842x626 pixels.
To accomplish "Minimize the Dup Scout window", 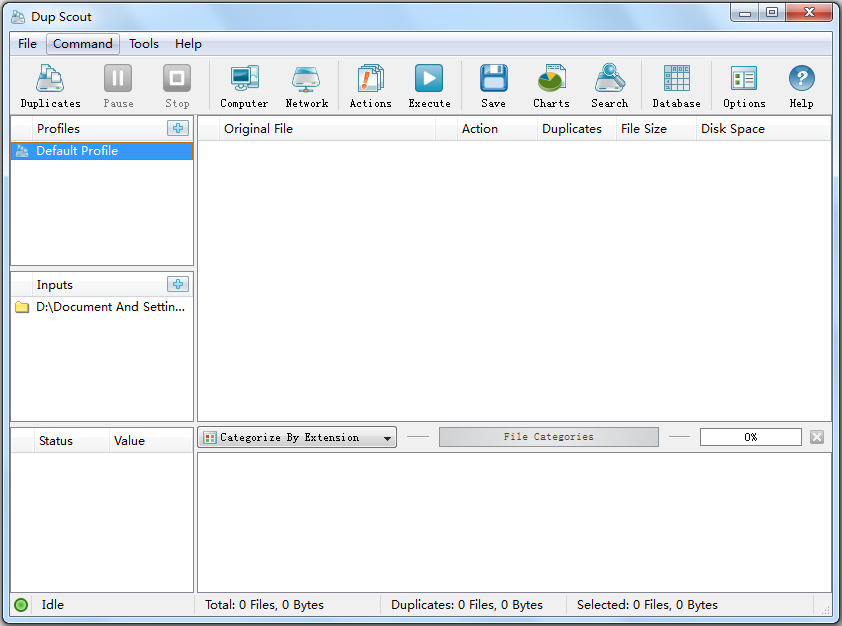I will (x=745, y=13).
